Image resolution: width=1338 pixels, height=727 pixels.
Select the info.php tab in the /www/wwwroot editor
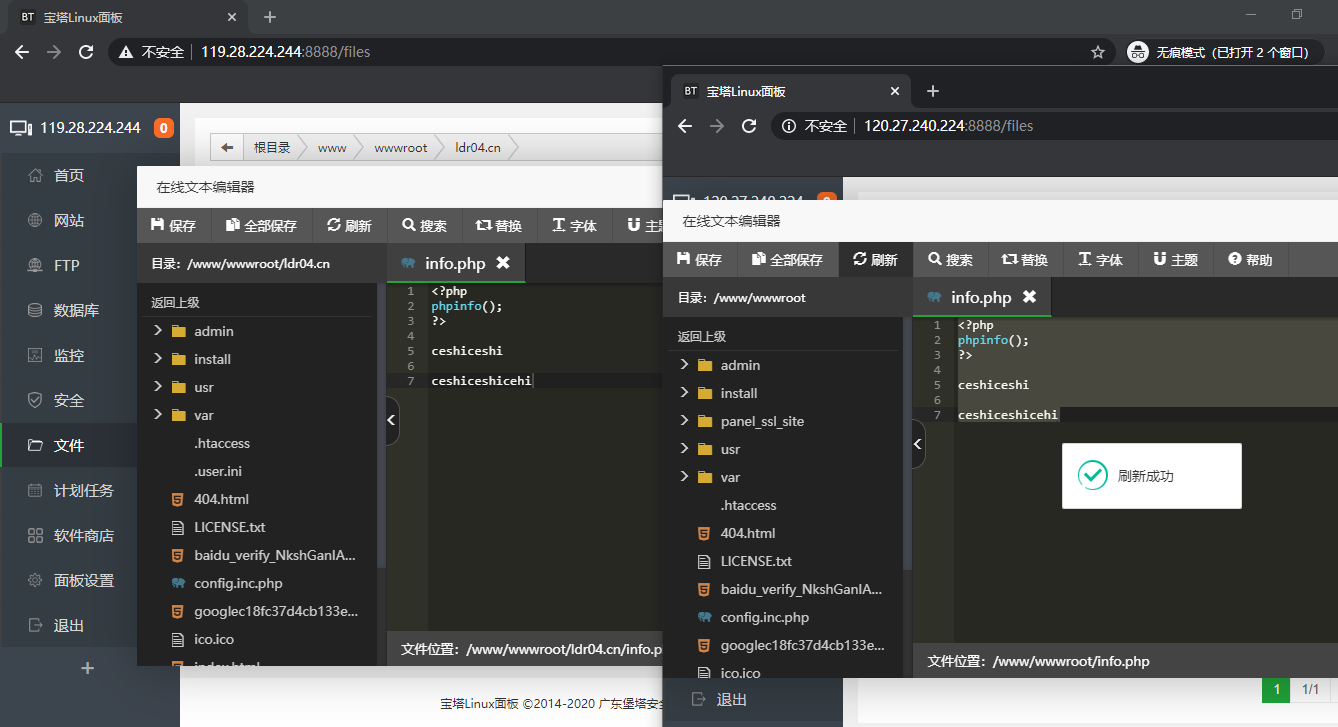coord(981,297)
